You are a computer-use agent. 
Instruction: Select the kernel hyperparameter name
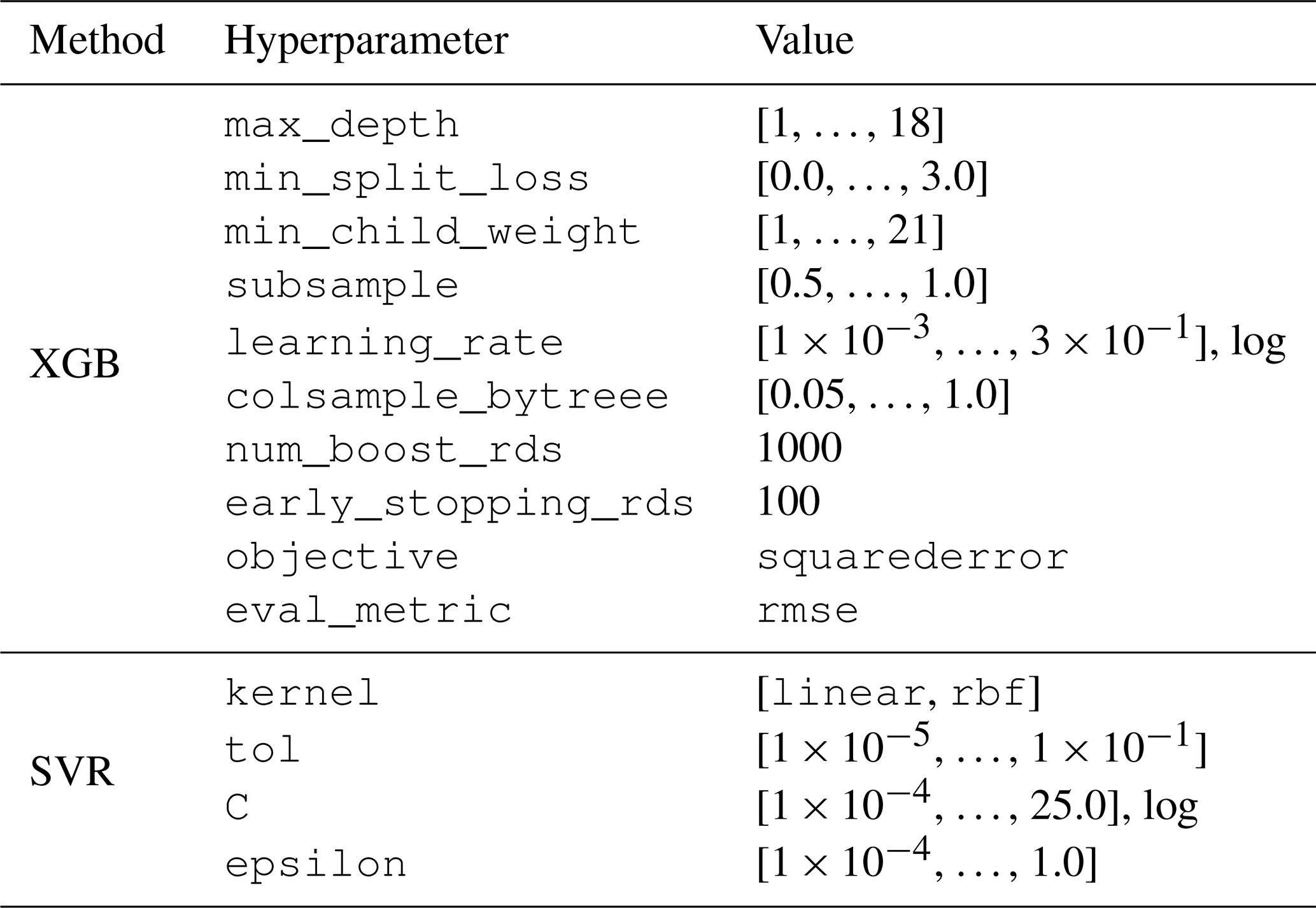[302, 693]
